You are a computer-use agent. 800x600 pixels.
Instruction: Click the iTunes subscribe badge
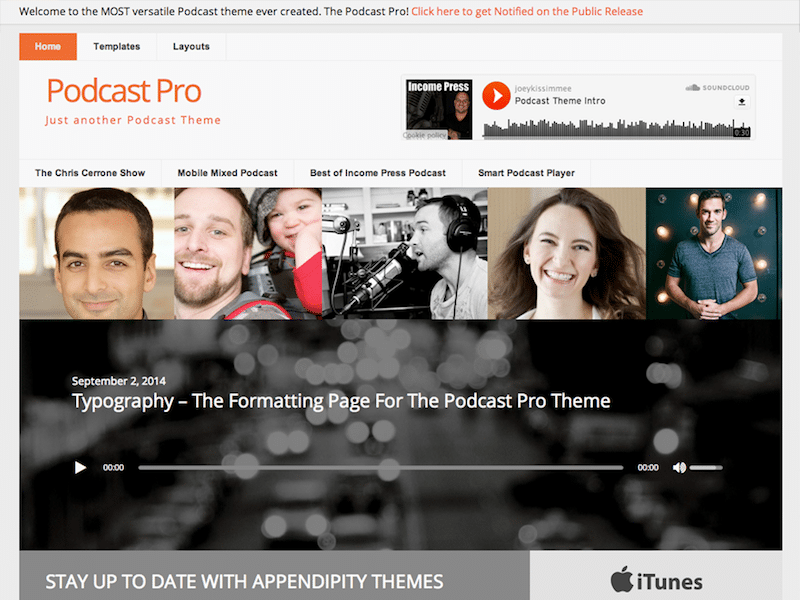(656, 581)
